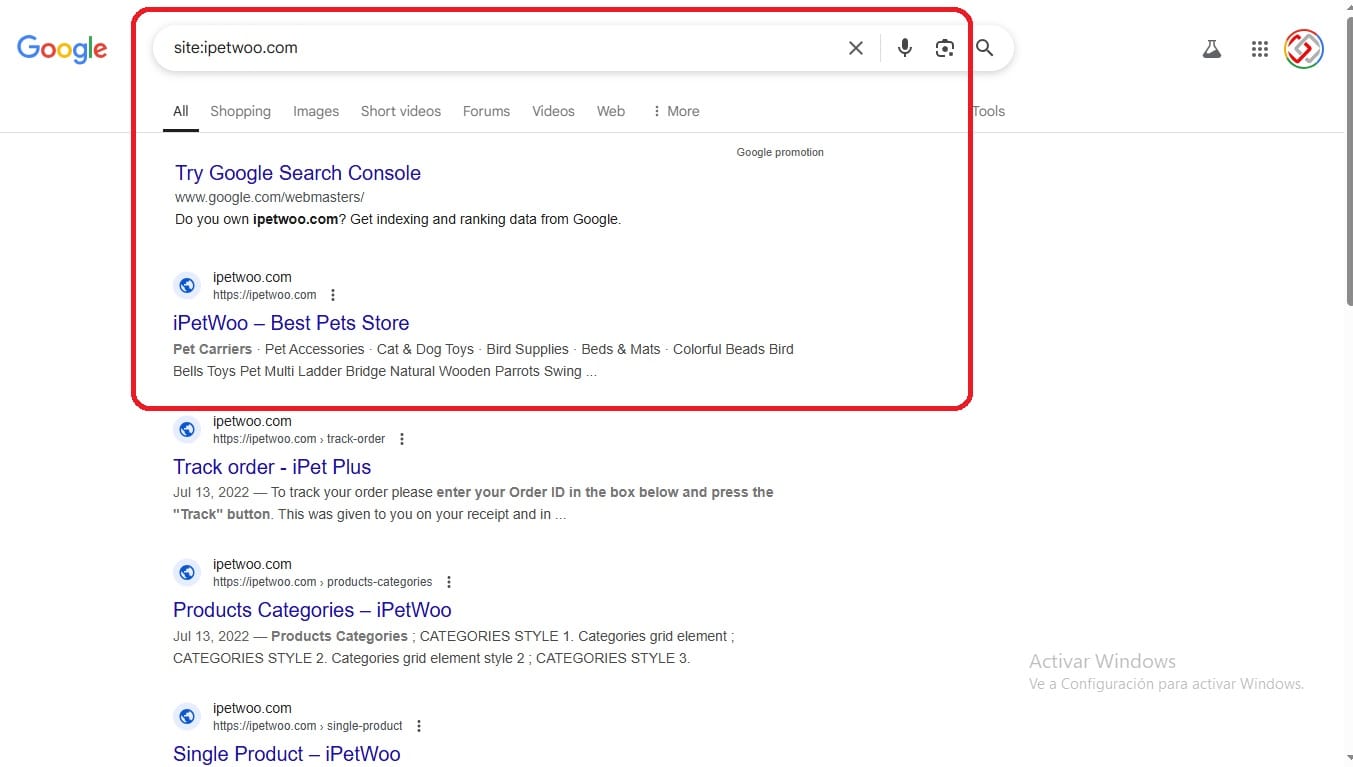The image size is (1353, 767).
Task: Click globe favicon of Products Categories result
Action: pyautogui.click(x=187, y=573)
